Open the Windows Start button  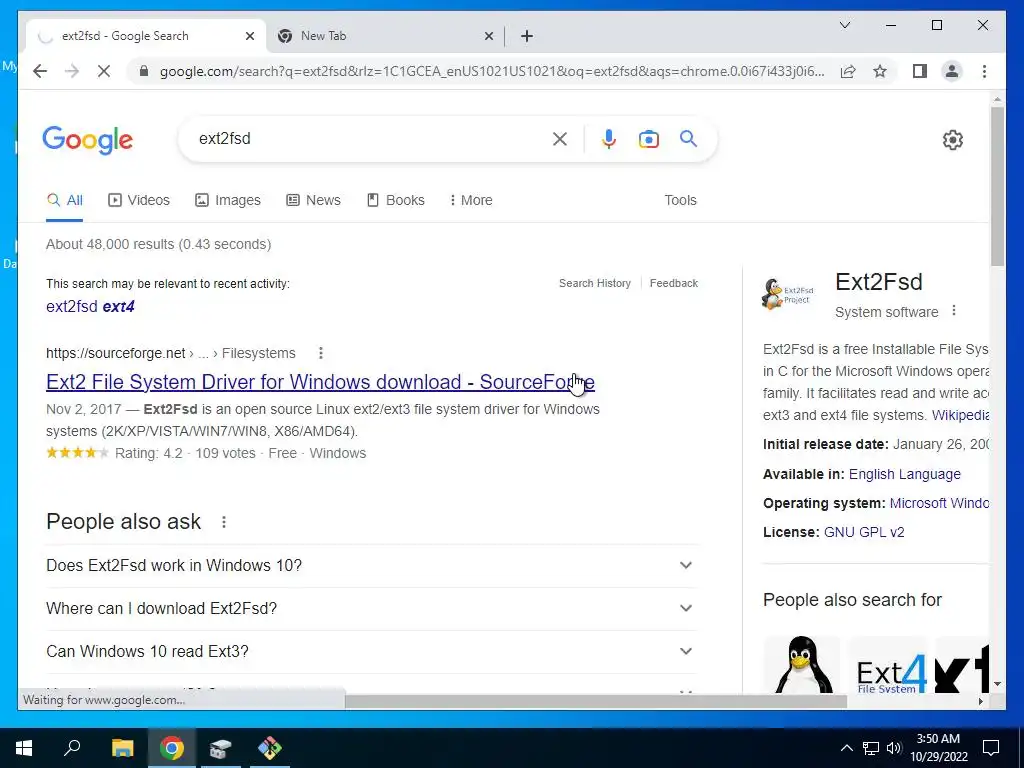click(24, 748)
